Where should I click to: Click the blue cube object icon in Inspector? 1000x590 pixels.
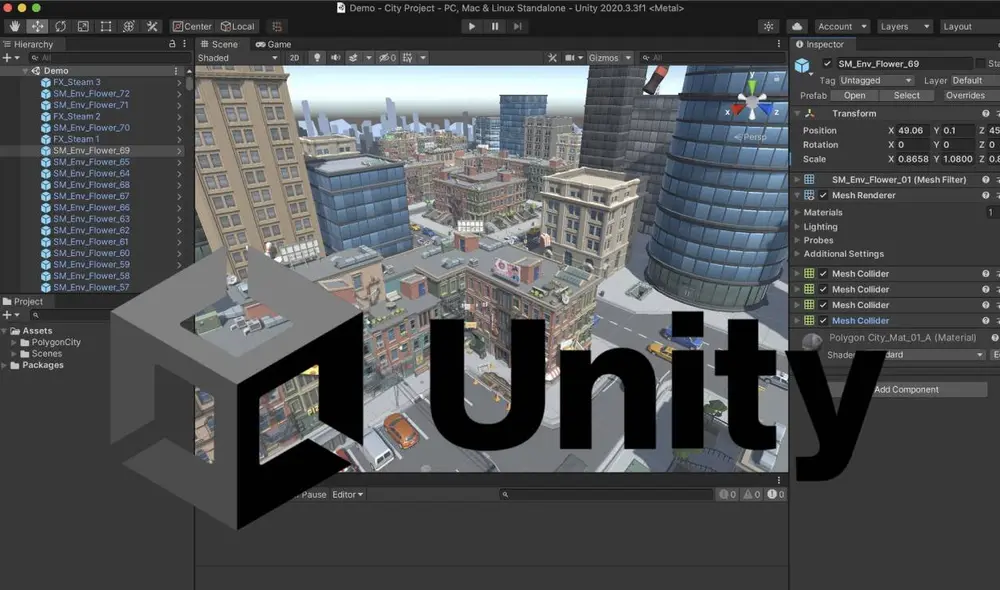pos(802,65)
